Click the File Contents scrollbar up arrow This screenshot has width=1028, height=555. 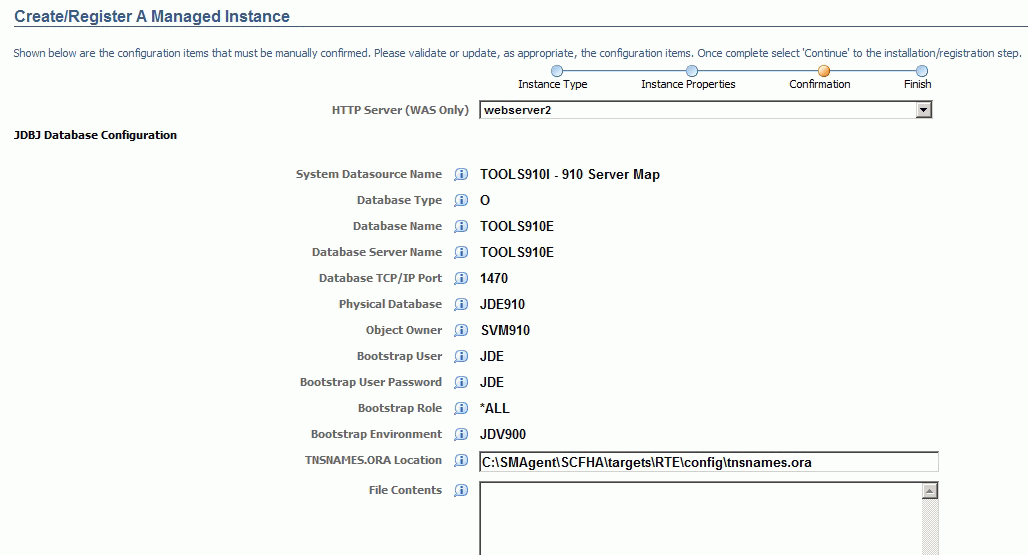pos(930,491)
